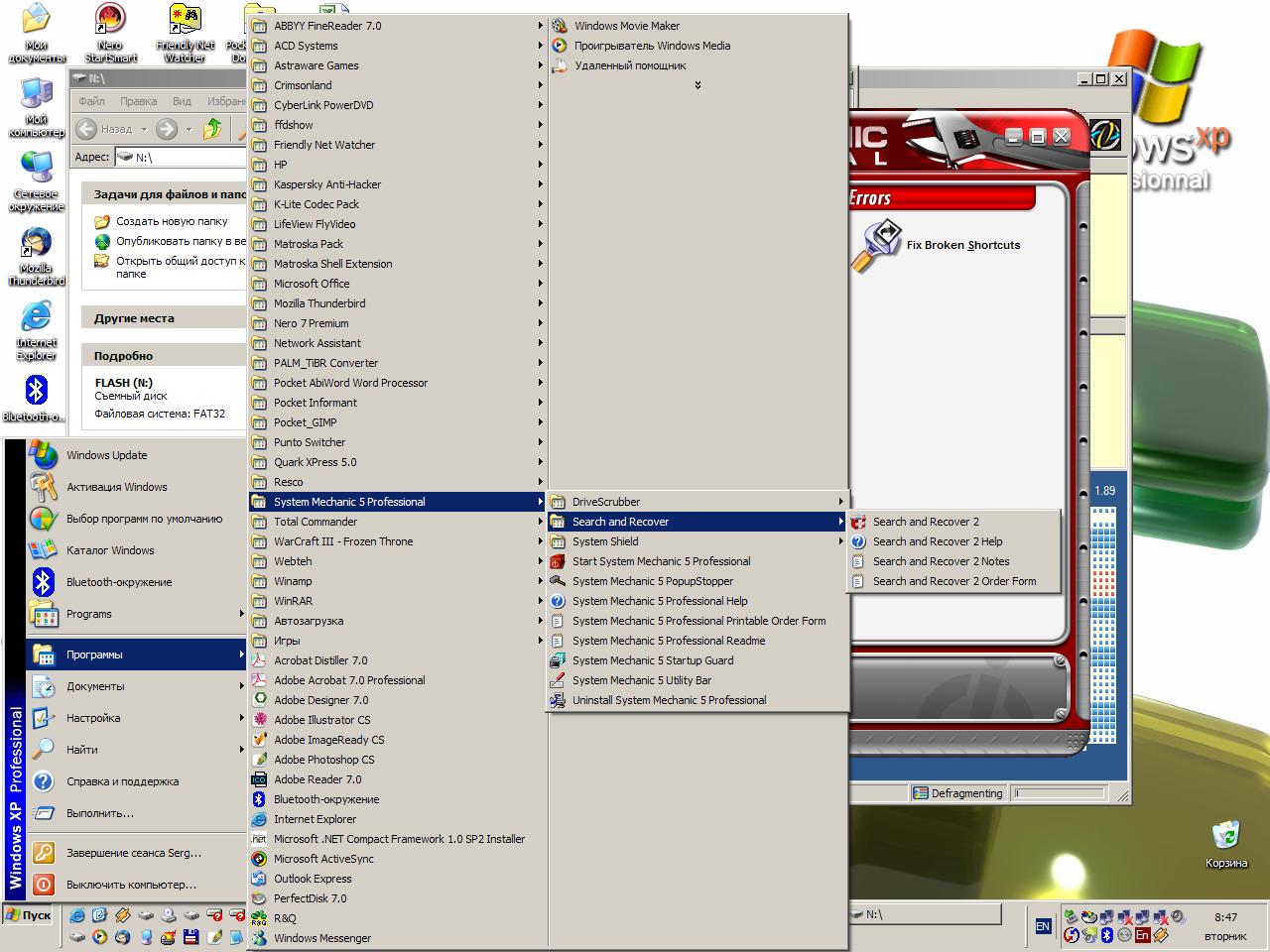Open Вид menu in Explorer
Image resolution: width=1270 pixels, height=952 pixels.
point(182,101)
